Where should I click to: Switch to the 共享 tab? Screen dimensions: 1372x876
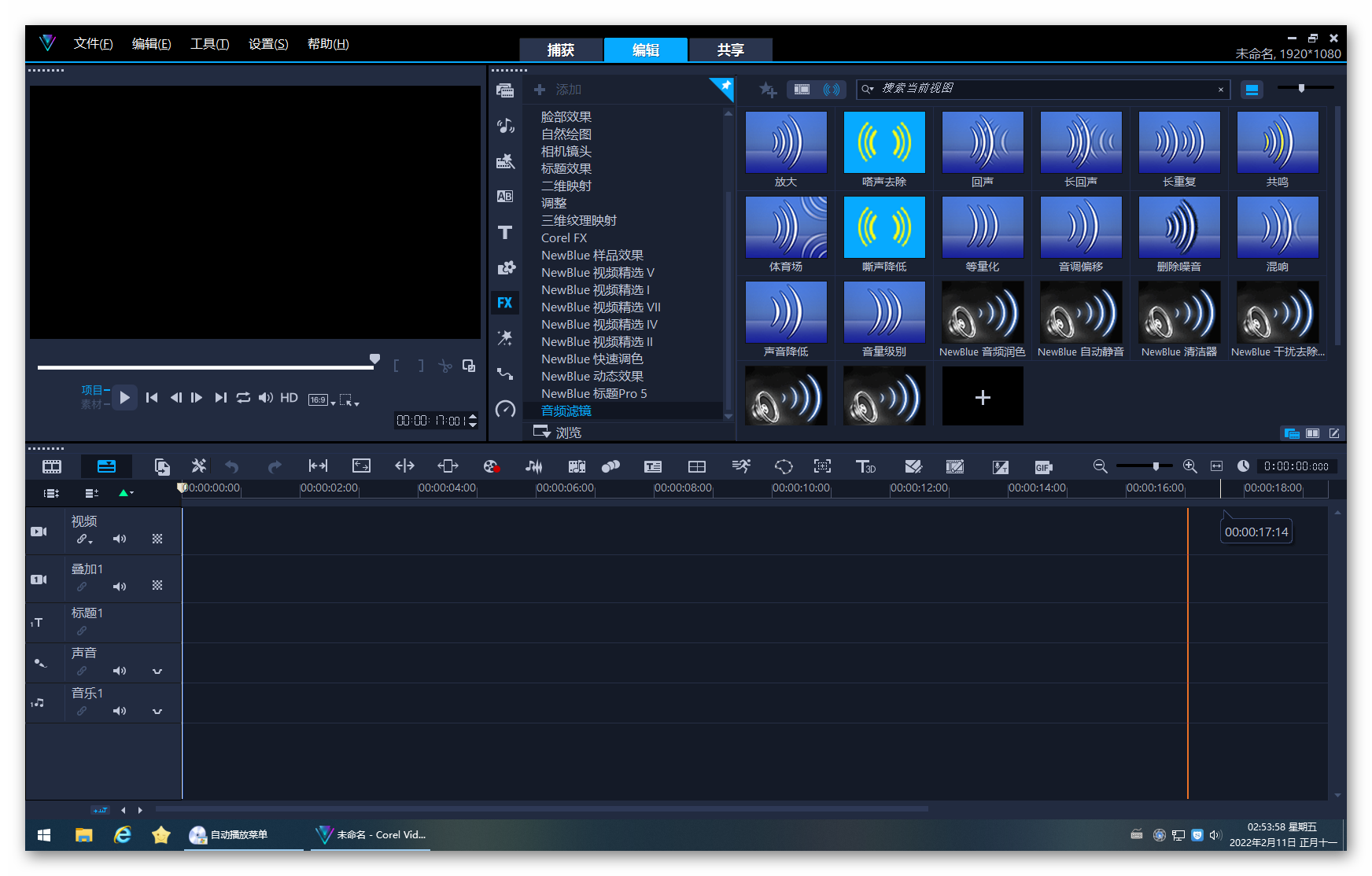pos(730,50)
